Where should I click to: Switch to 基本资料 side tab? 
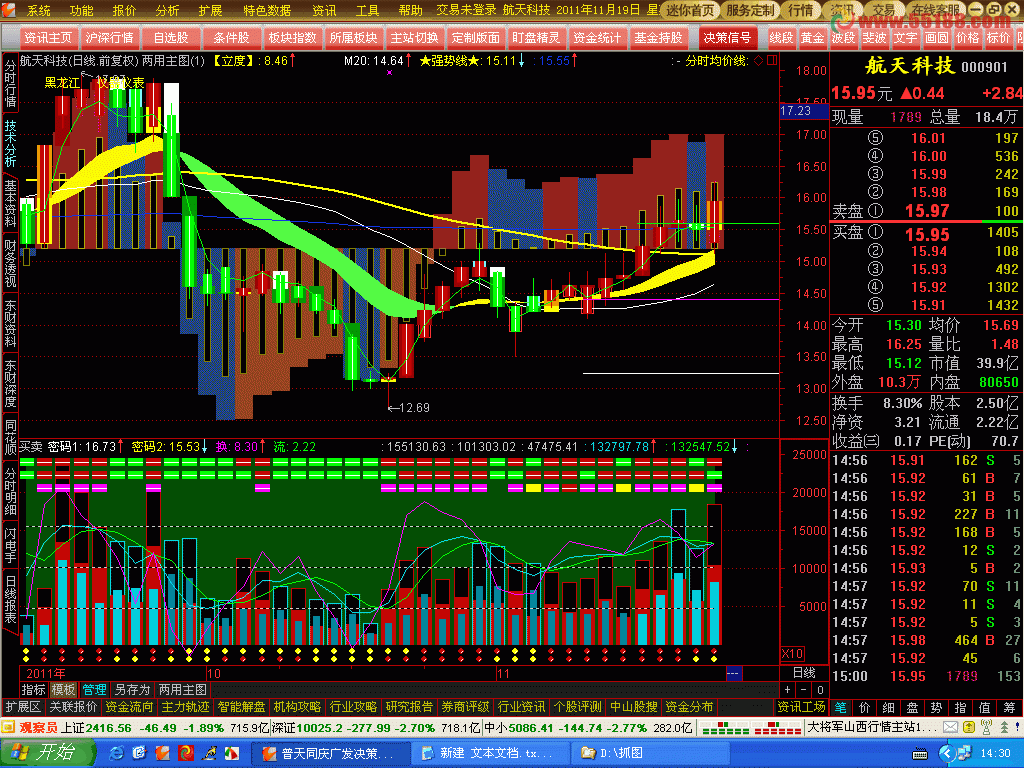coord(10,203)
